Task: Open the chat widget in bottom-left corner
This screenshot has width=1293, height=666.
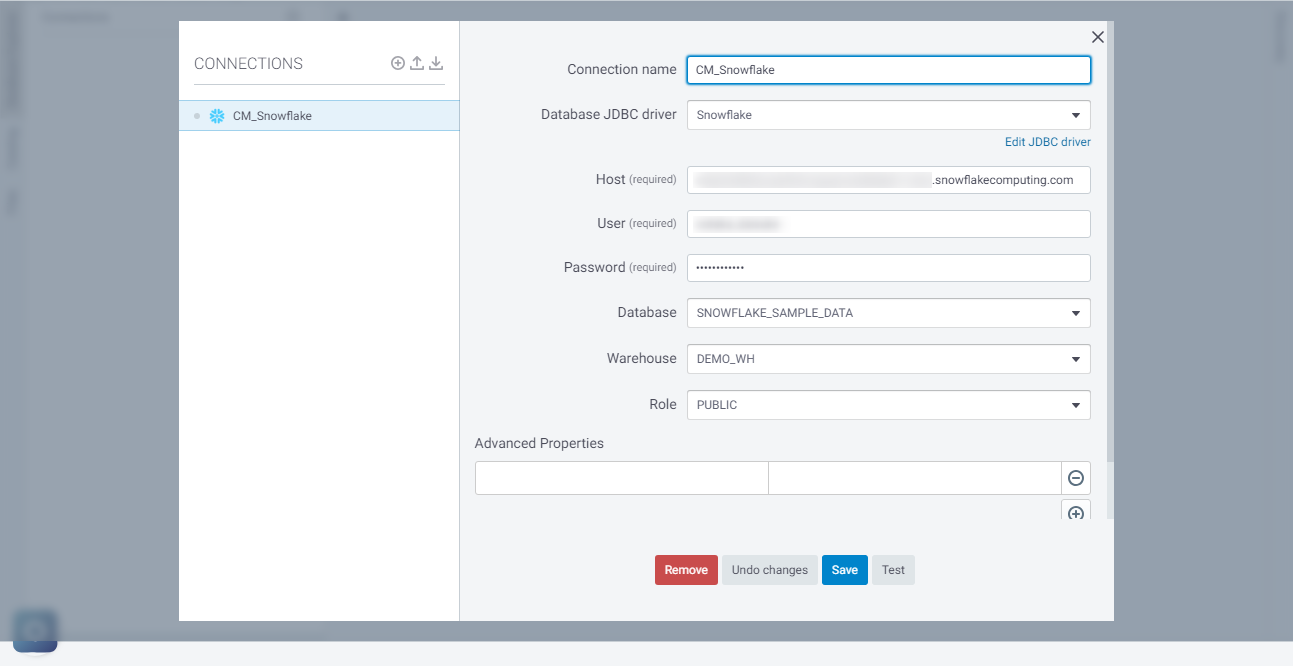Action: coord(35,631)
